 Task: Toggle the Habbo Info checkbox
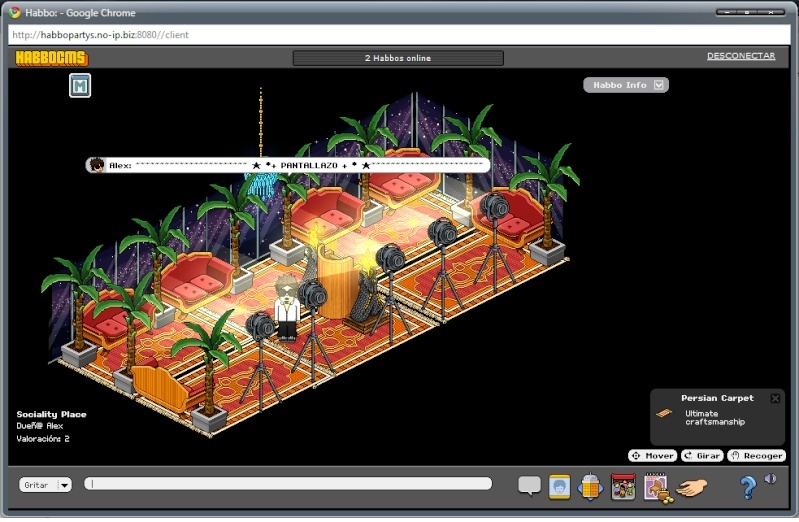click(x=659, y=85)
